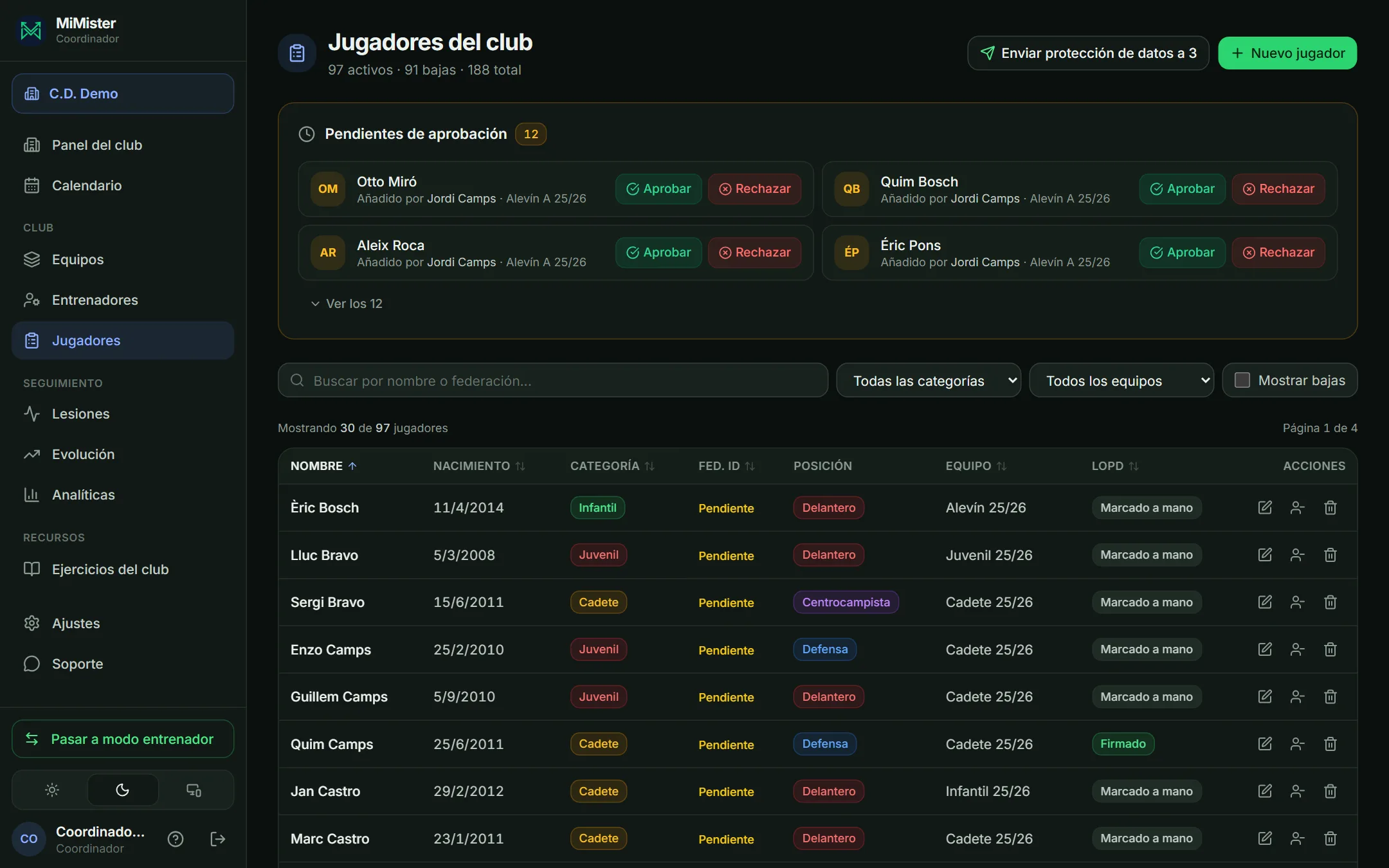Approve Otto Miró

coord(658,189)
